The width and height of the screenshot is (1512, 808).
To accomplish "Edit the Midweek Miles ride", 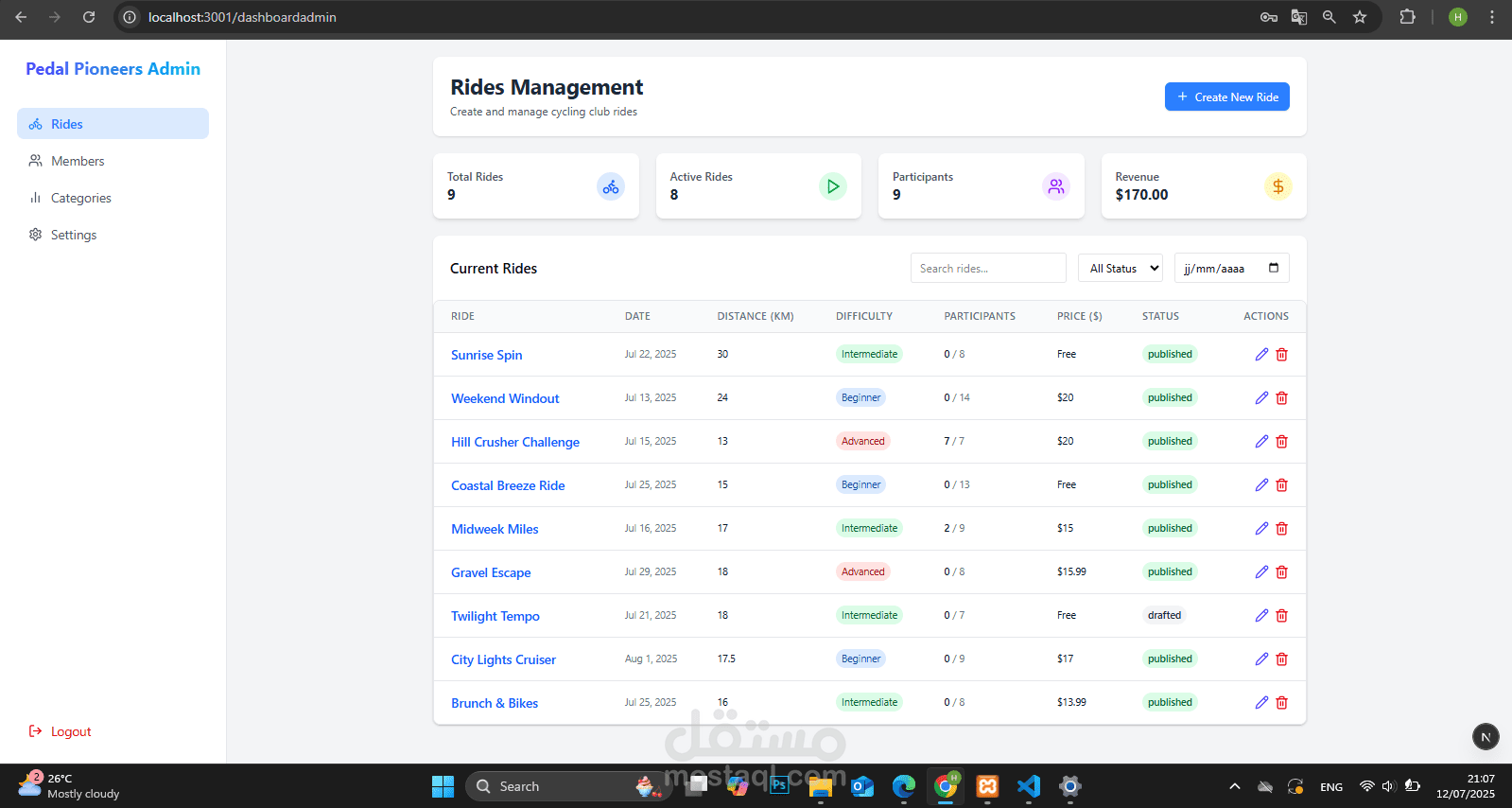I will 1261,529.
